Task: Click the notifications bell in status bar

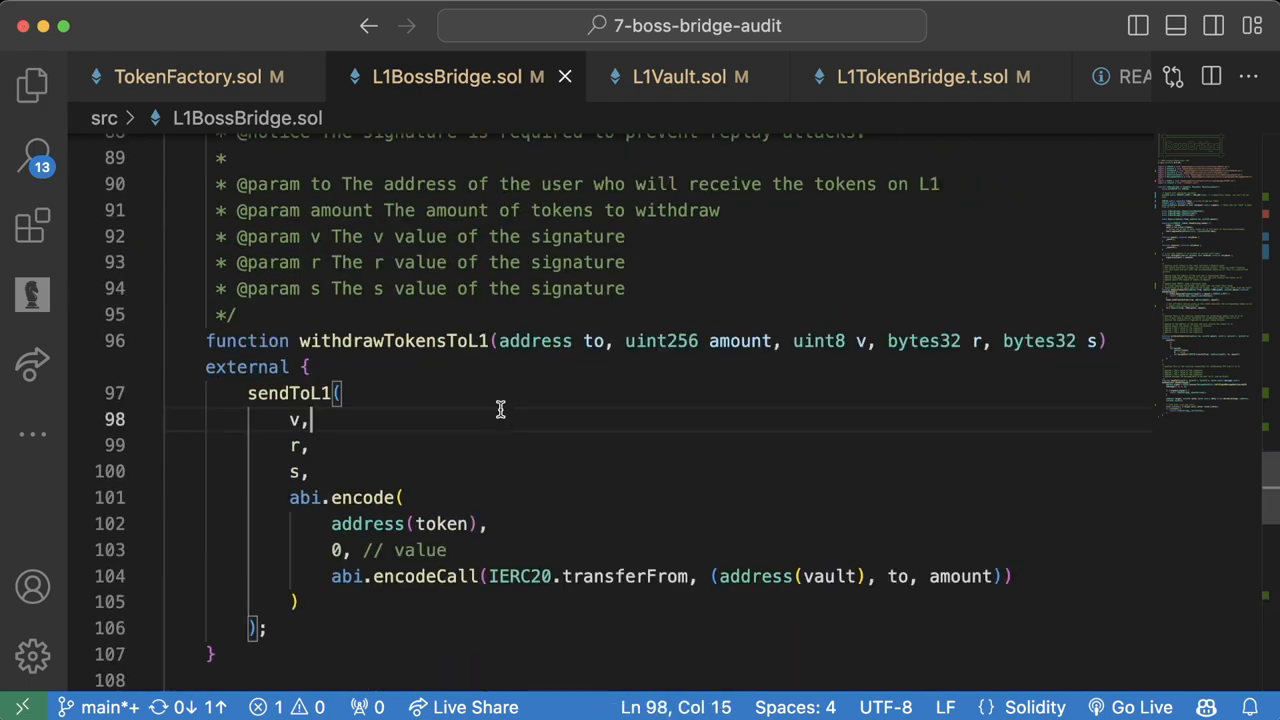Action: pyautogui.click(x=1249, y=707)
